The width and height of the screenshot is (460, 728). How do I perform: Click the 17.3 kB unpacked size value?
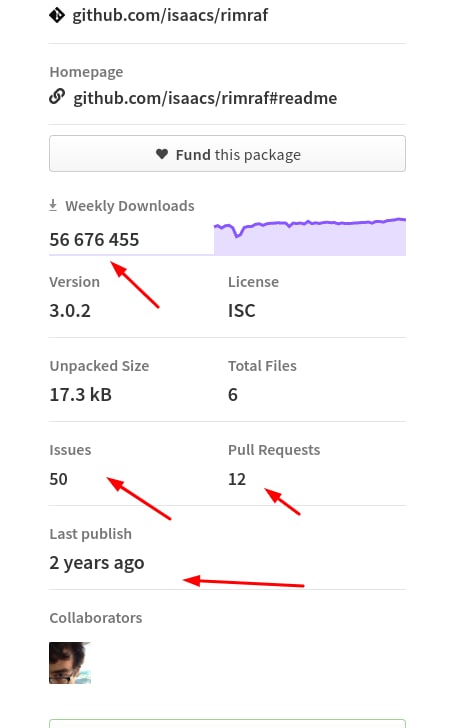[x=81, y=395]
